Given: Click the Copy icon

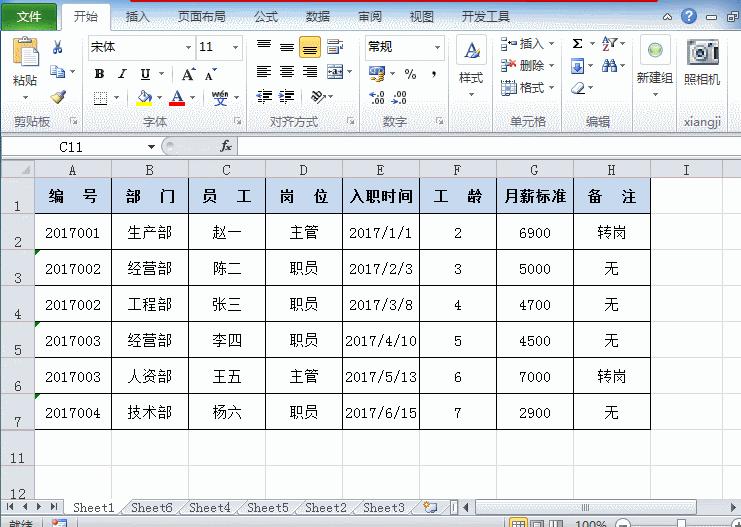Looking at the screenshot, I should click(58, 72).
